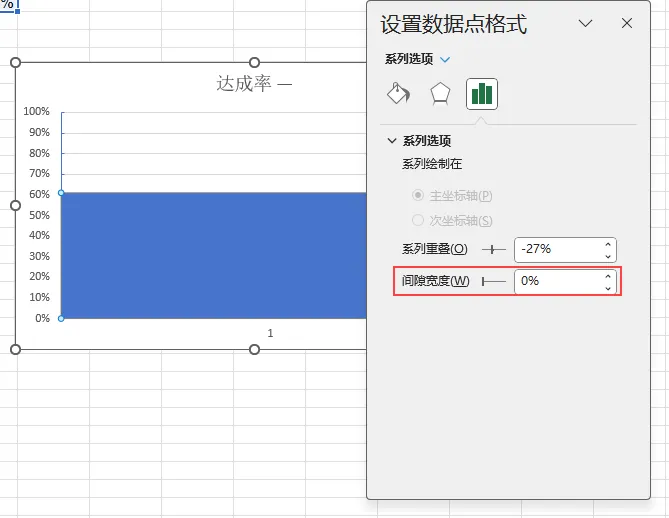Click the 系列重叠 slider handle
The width and height of the screenshot is (669, 518).
(492, 249)
